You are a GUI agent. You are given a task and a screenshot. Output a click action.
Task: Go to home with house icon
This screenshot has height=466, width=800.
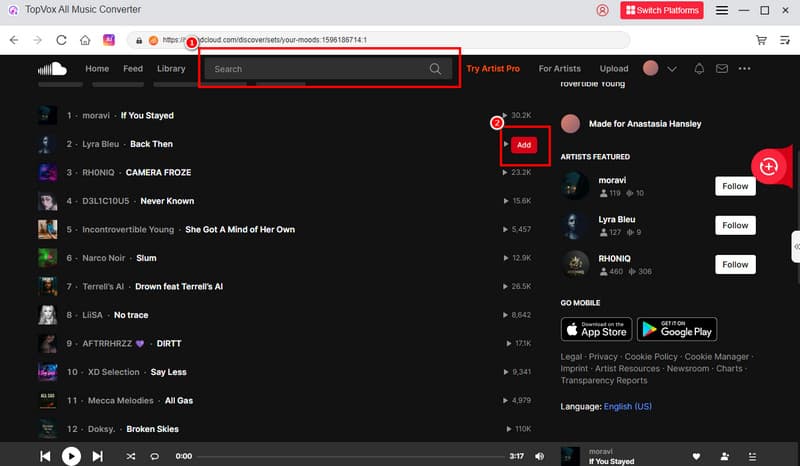coord(85,40)
